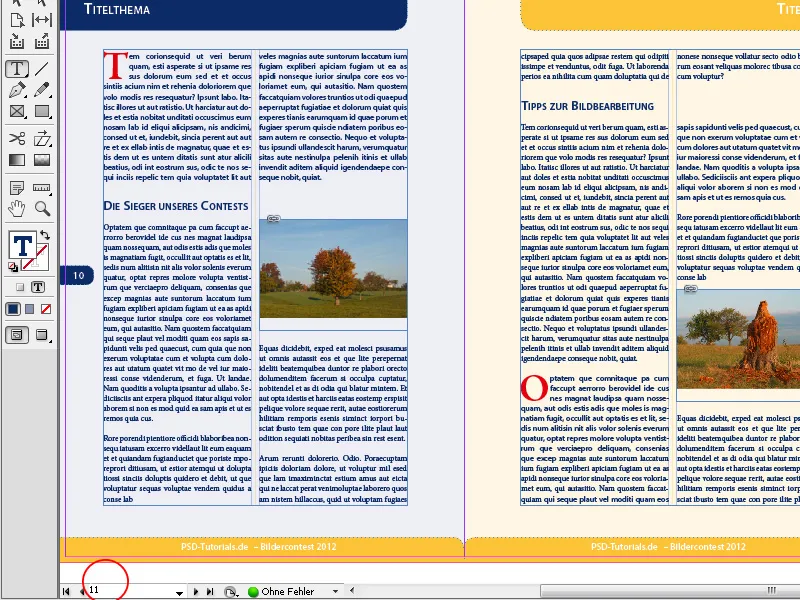Select the Pencil tool

42,90
